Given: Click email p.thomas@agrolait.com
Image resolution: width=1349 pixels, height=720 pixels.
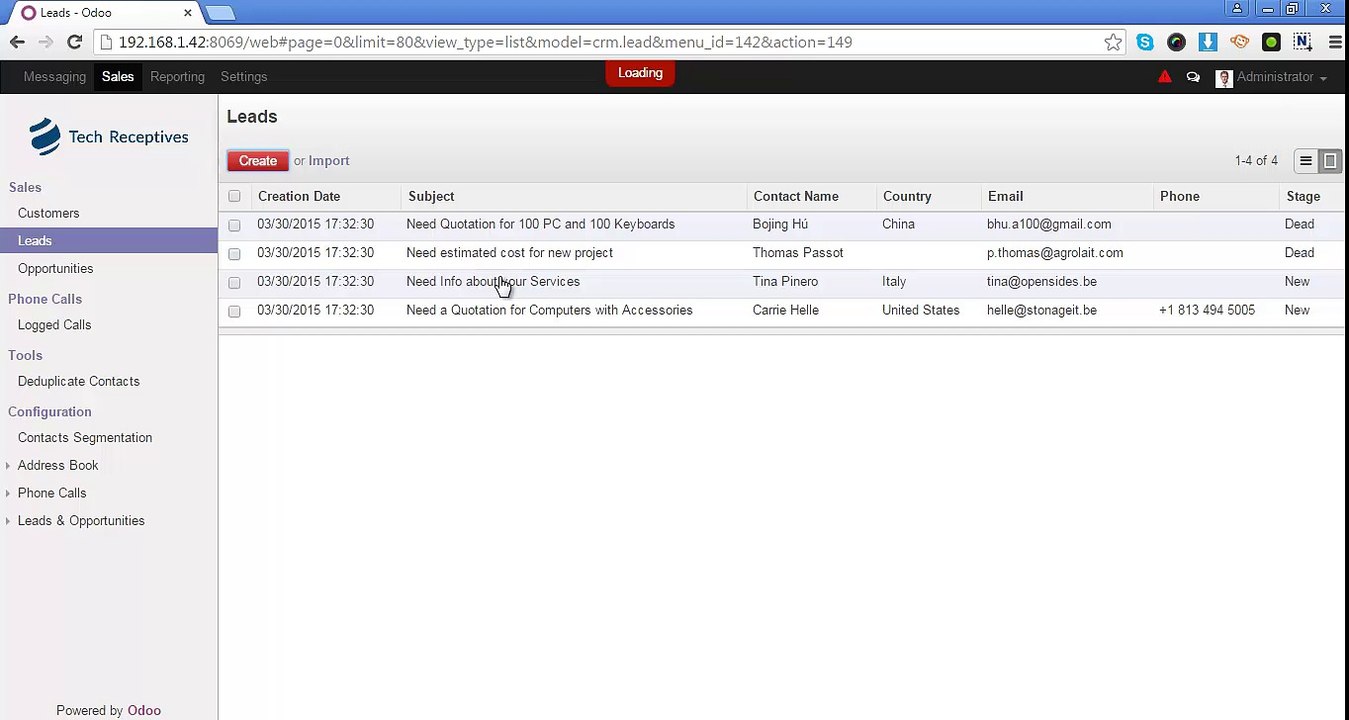Looking at the screenshot, I should [1054, 253].
